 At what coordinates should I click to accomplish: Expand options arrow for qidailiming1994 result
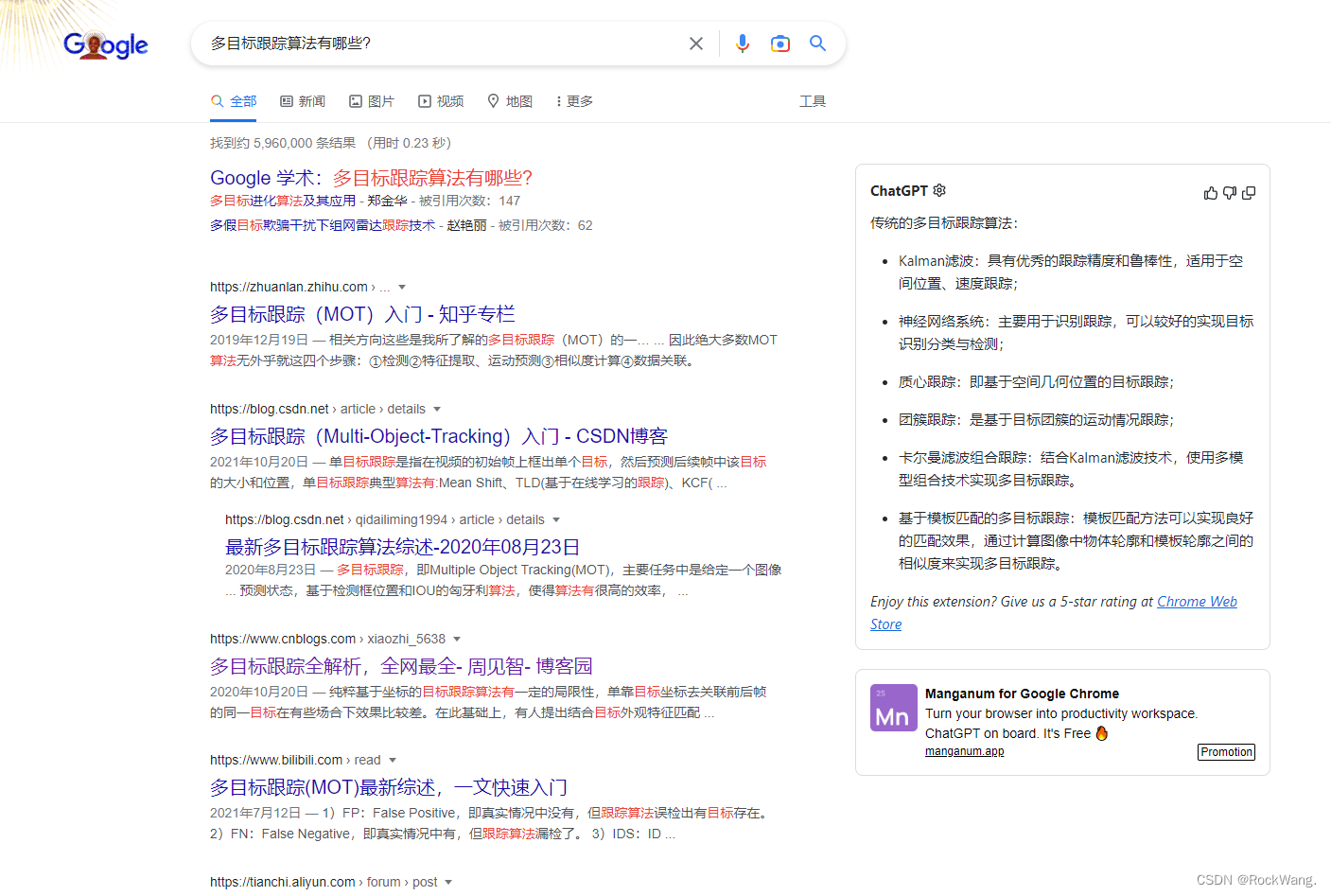pyautogui.click(x=556, y=519)
